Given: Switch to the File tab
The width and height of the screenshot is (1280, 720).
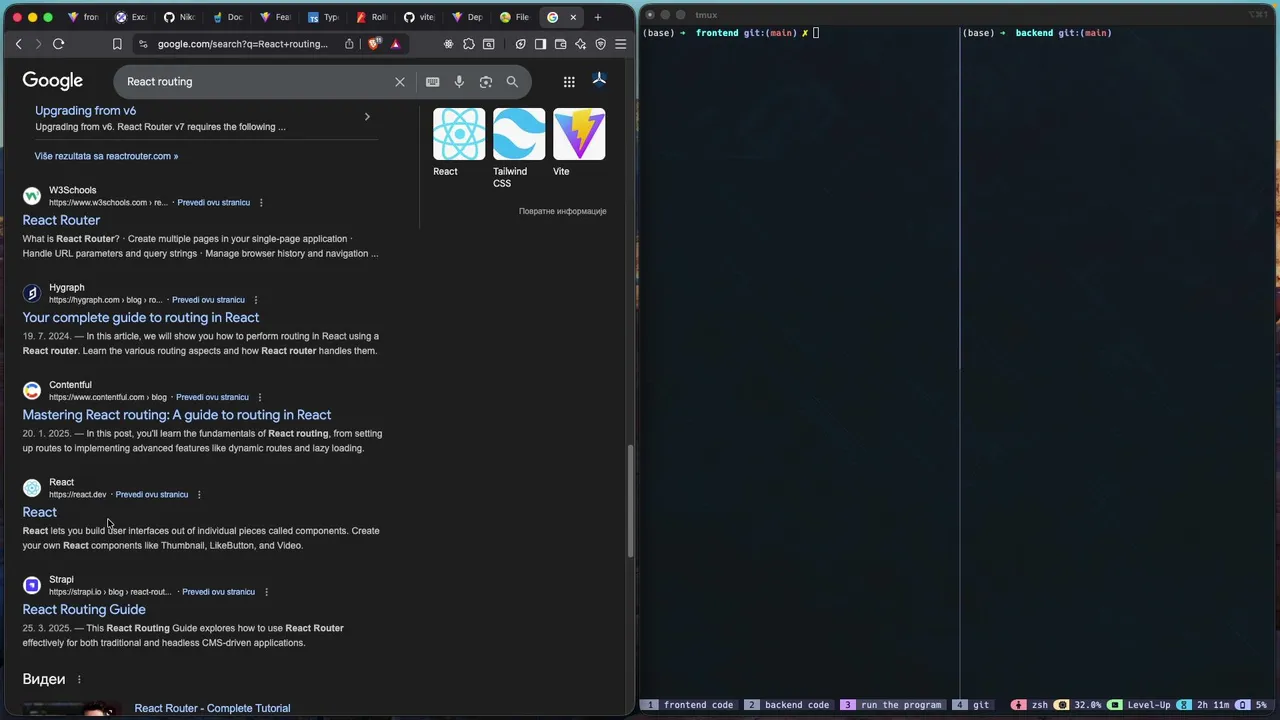Looking at the screenshot, I should 514,17.
